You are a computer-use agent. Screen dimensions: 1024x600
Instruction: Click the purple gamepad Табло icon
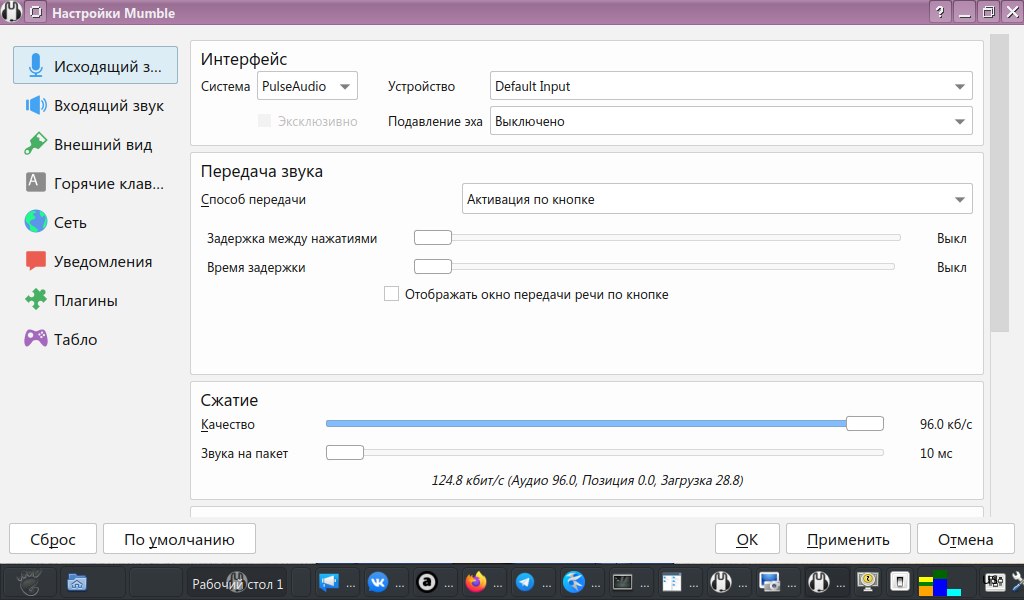36,338
